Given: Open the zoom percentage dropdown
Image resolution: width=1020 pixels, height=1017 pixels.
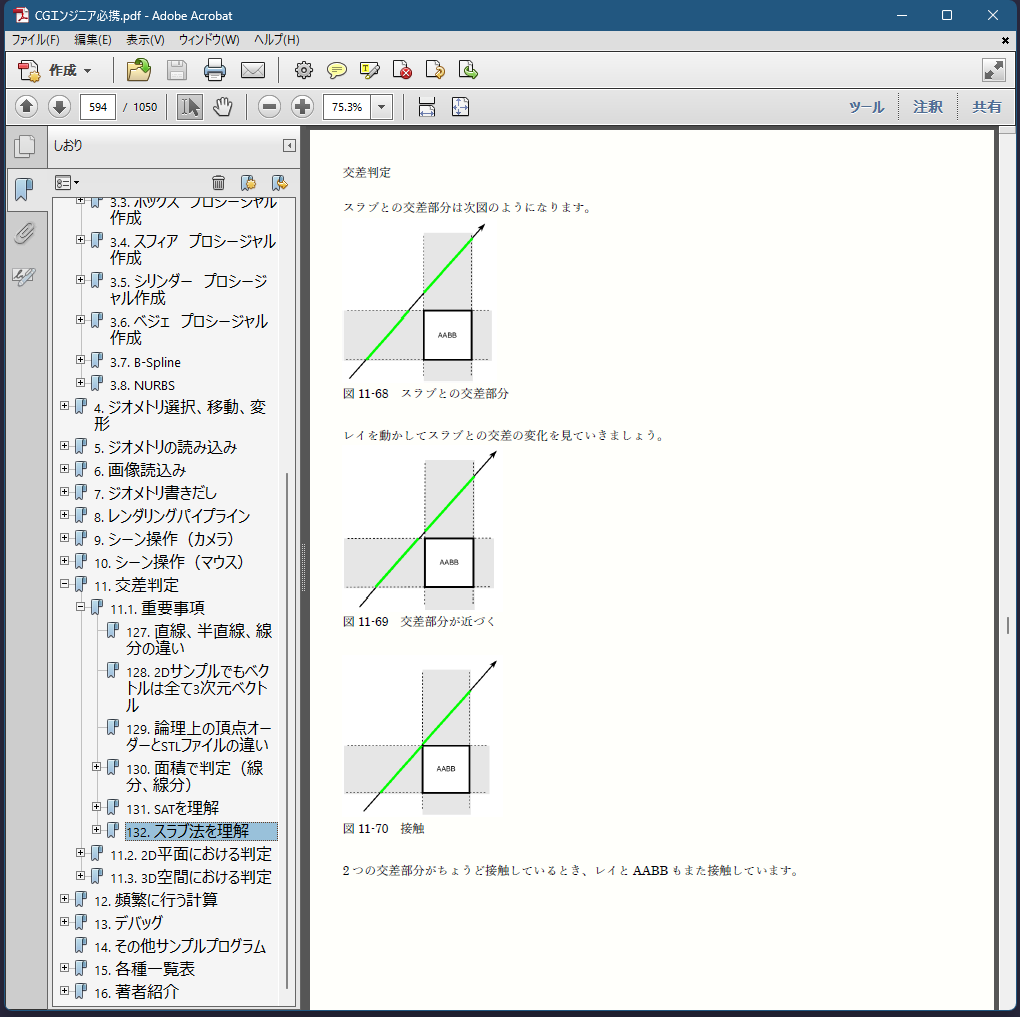Looking at the screenshot, I should (x=382, y=107).
